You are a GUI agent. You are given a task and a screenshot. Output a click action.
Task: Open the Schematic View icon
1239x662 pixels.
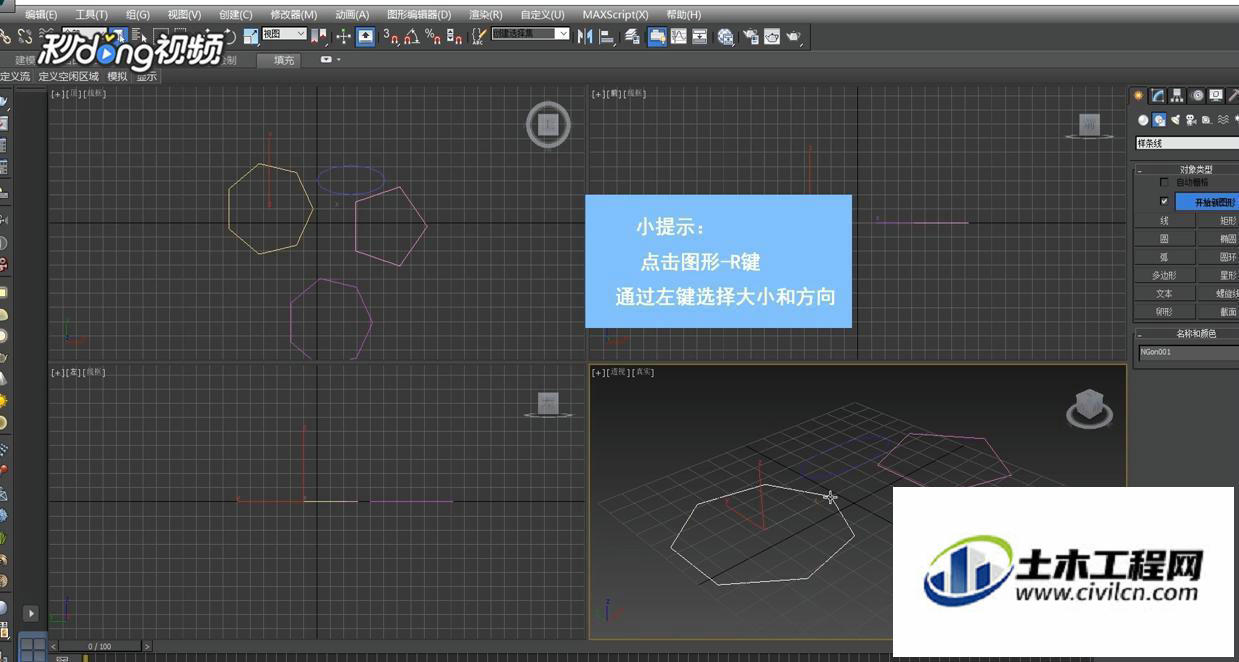pos(700,37)
